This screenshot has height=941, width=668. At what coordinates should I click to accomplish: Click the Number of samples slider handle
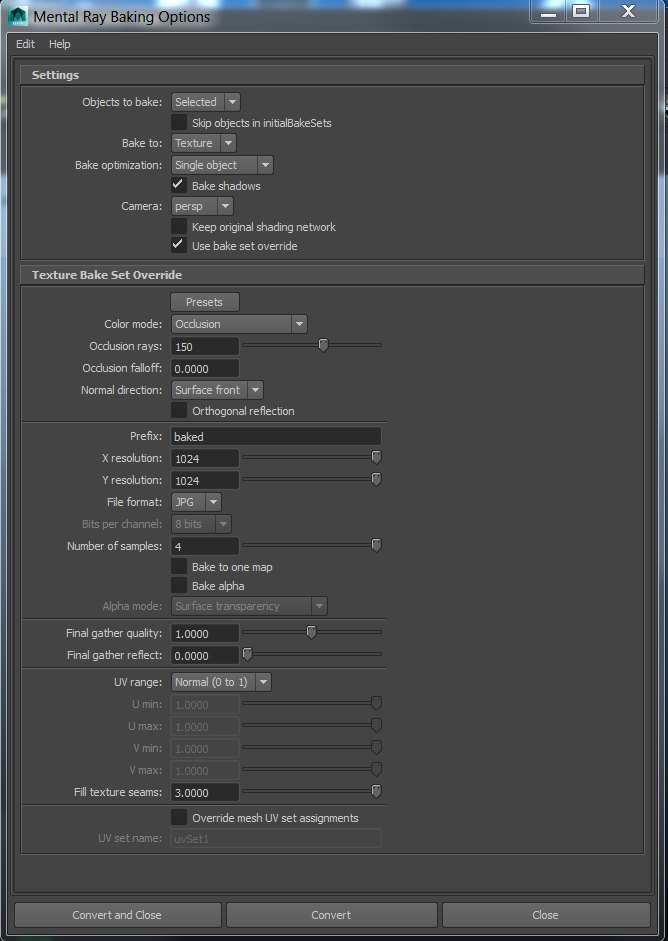pos(376,545)
